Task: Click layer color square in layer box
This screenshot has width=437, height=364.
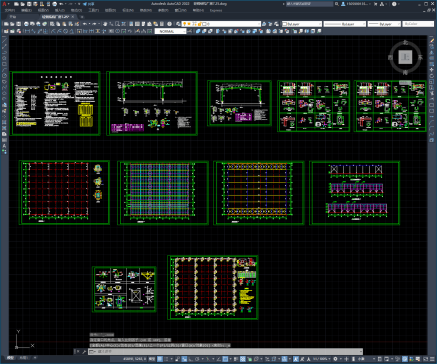Action: (x=204, y=24)
